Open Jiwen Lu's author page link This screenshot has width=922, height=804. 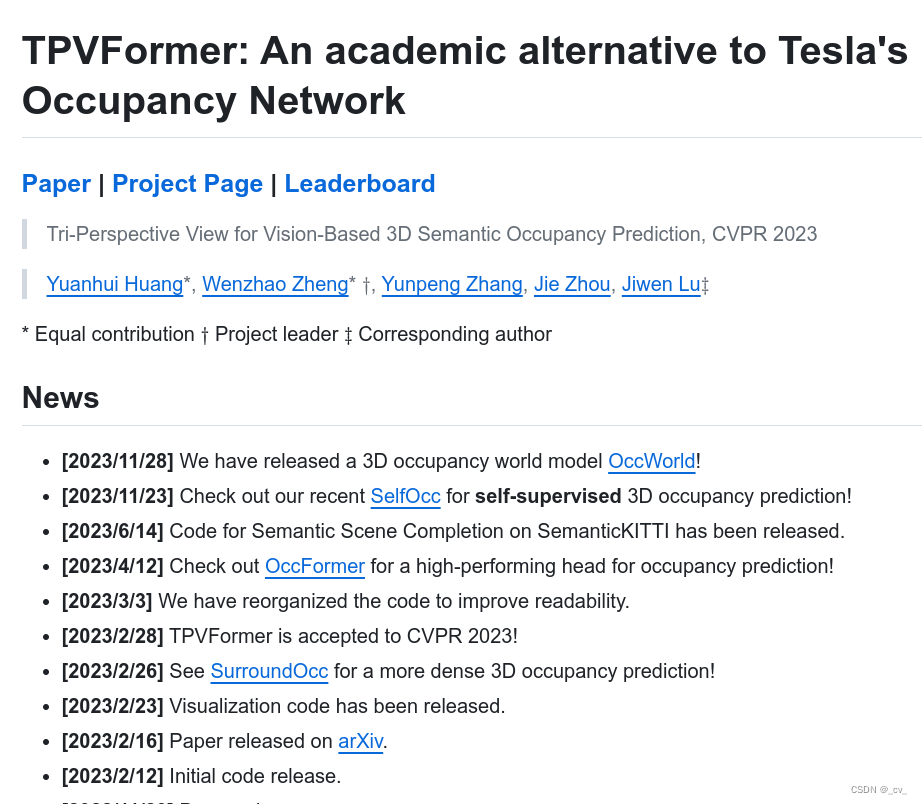click(x=660, y=284)
